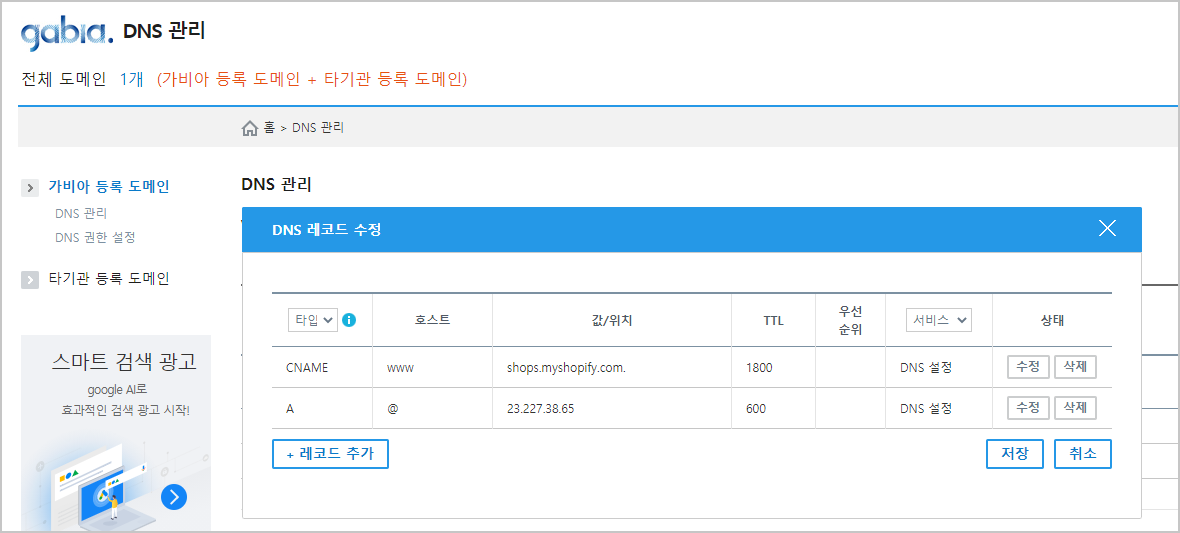Click DNS 설정 in A record row
Image resolution: width=1180 pixels, height=533 pixels.
[926, 409]
